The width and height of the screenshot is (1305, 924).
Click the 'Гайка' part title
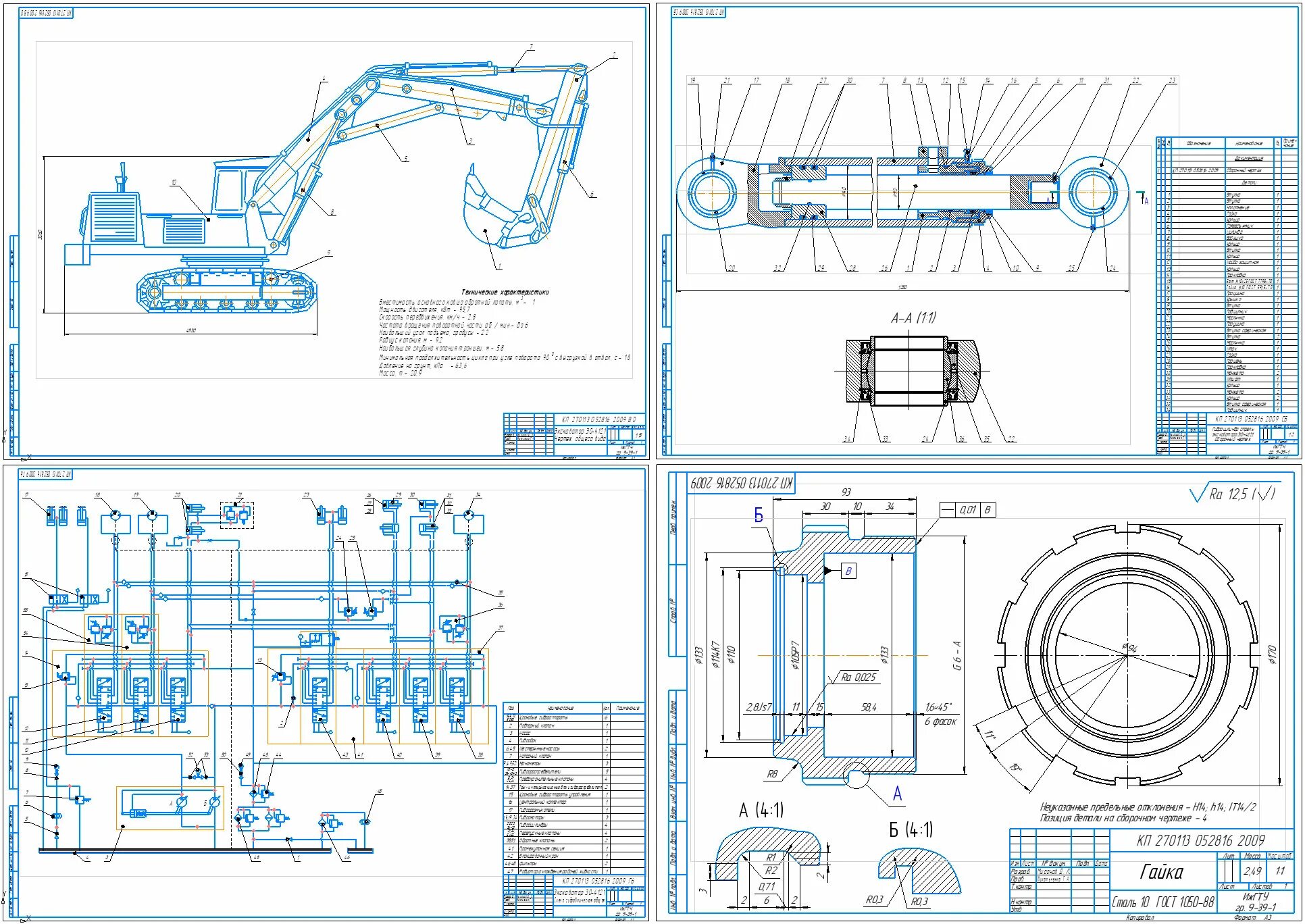tap(1161, 872)
